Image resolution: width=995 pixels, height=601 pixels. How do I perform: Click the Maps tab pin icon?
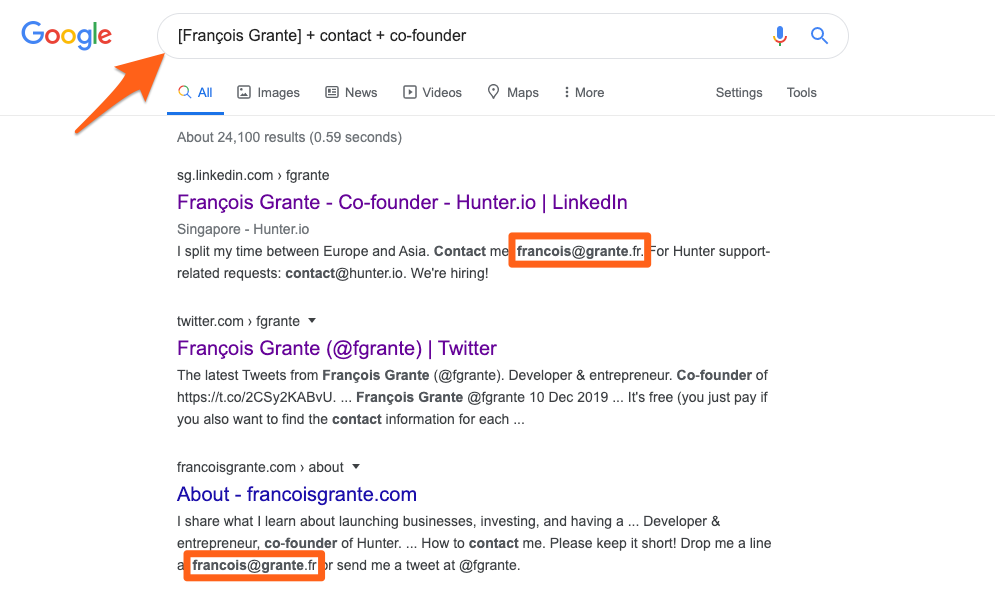point(493,92)
